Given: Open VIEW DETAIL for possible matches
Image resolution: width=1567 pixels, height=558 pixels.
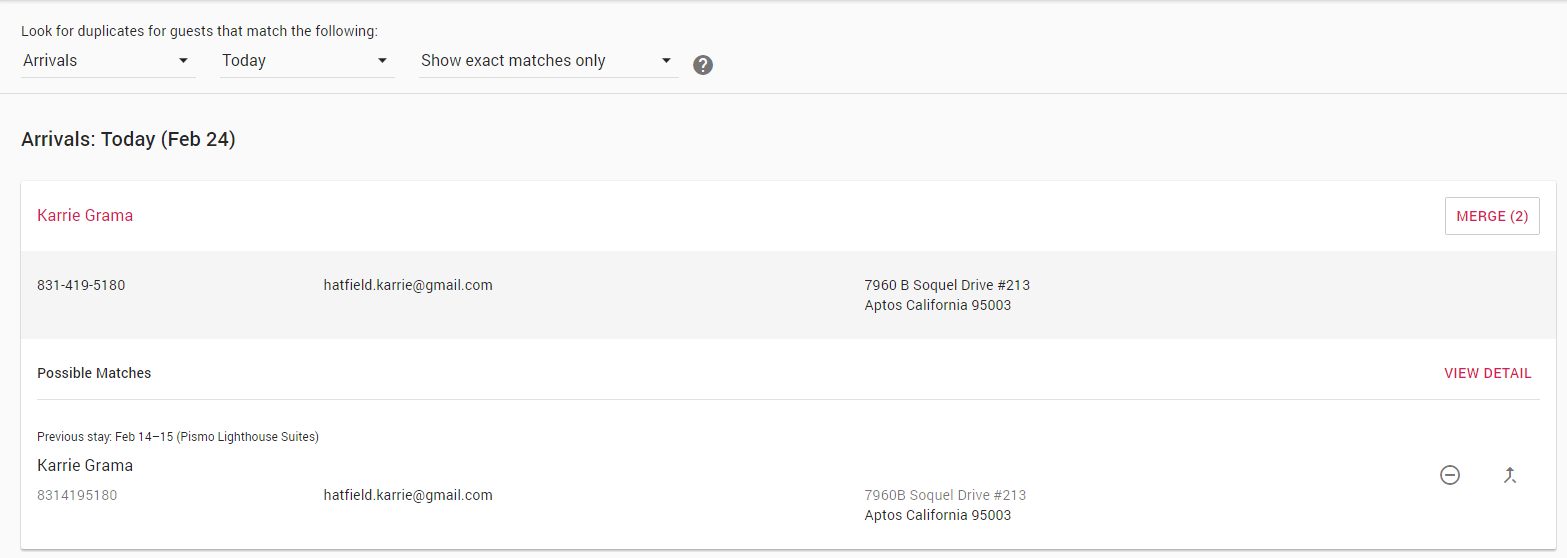Looking at the screenshot, I should (x=1487, y=373).
